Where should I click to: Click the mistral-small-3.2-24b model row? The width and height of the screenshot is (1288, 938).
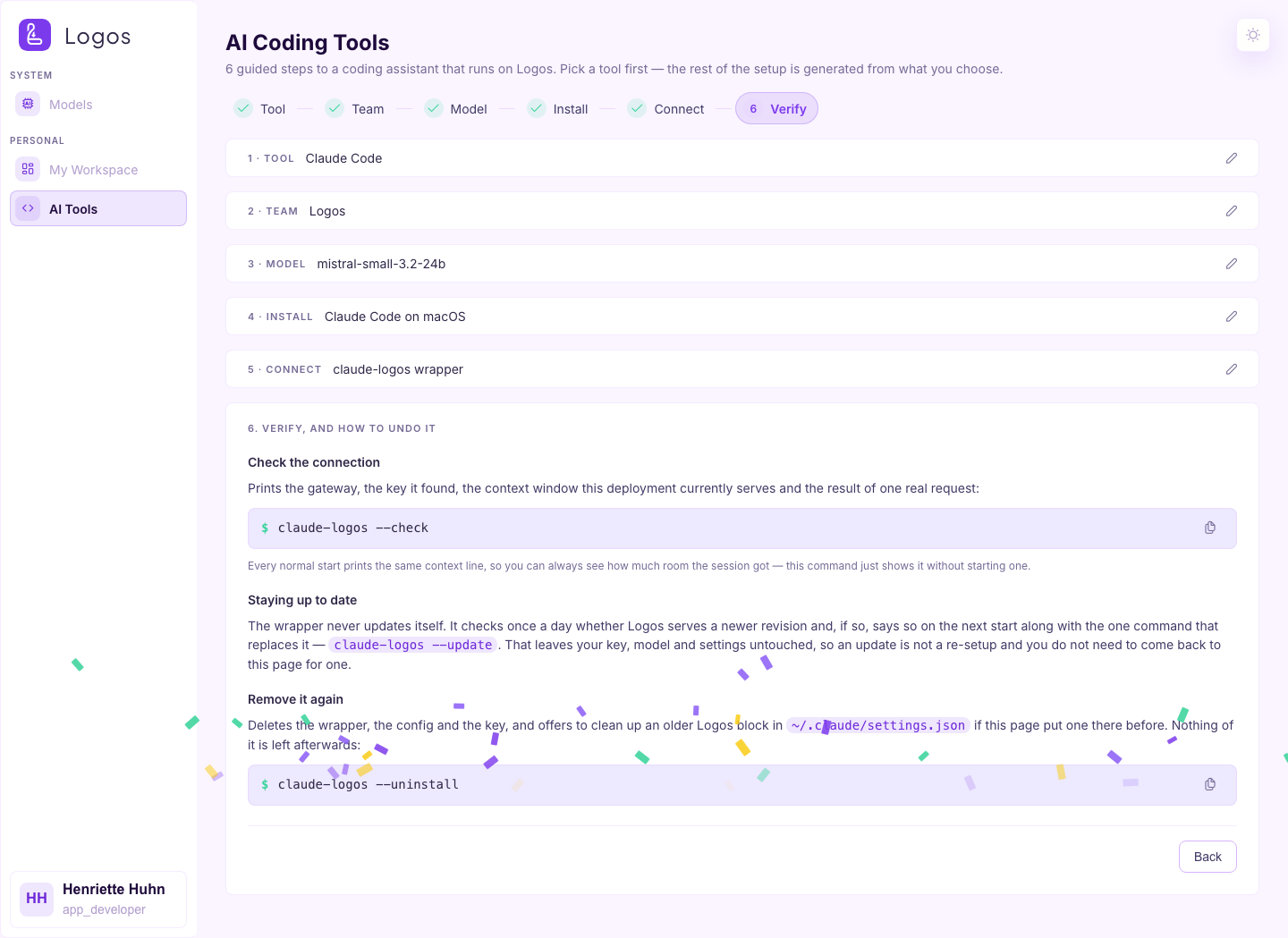click(x=742, y=264)
